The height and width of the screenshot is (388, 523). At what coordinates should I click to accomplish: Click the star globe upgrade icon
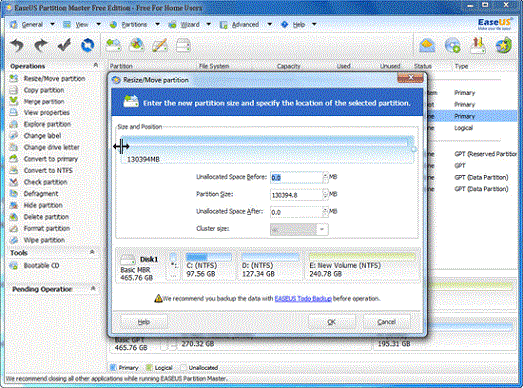[503, 45]
